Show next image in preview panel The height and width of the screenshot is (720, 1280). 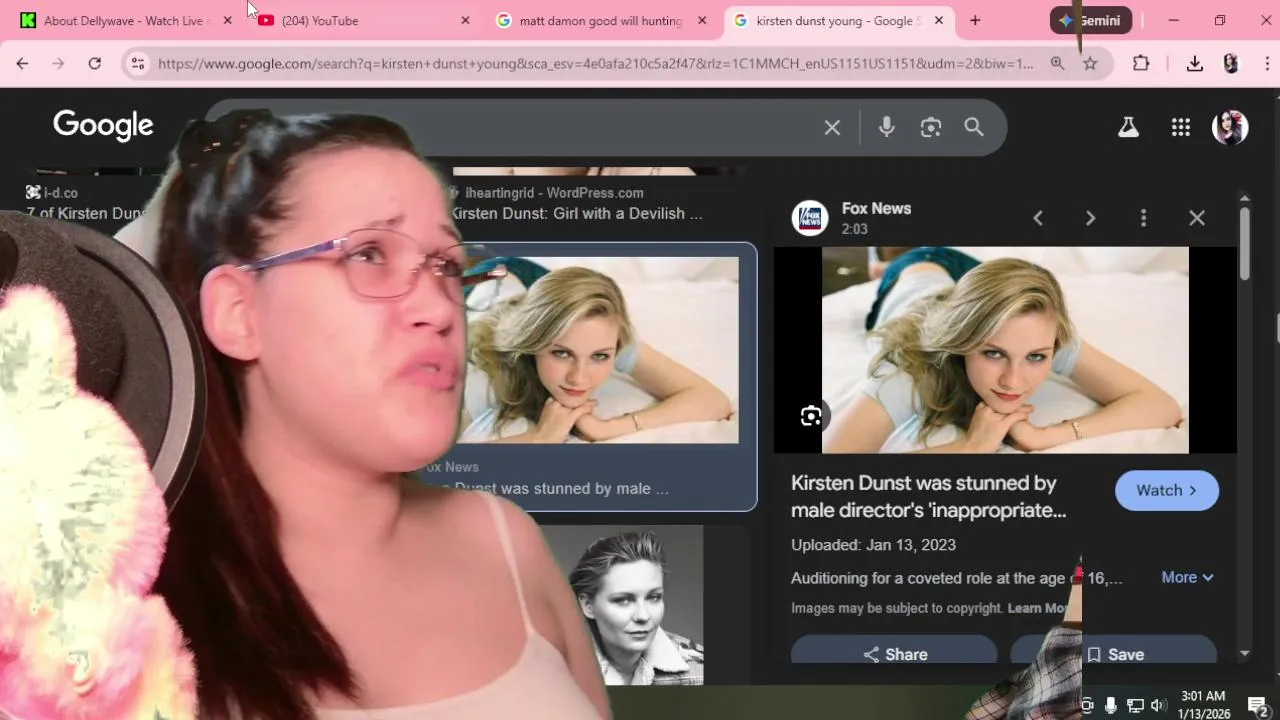tap(1090, 218)
